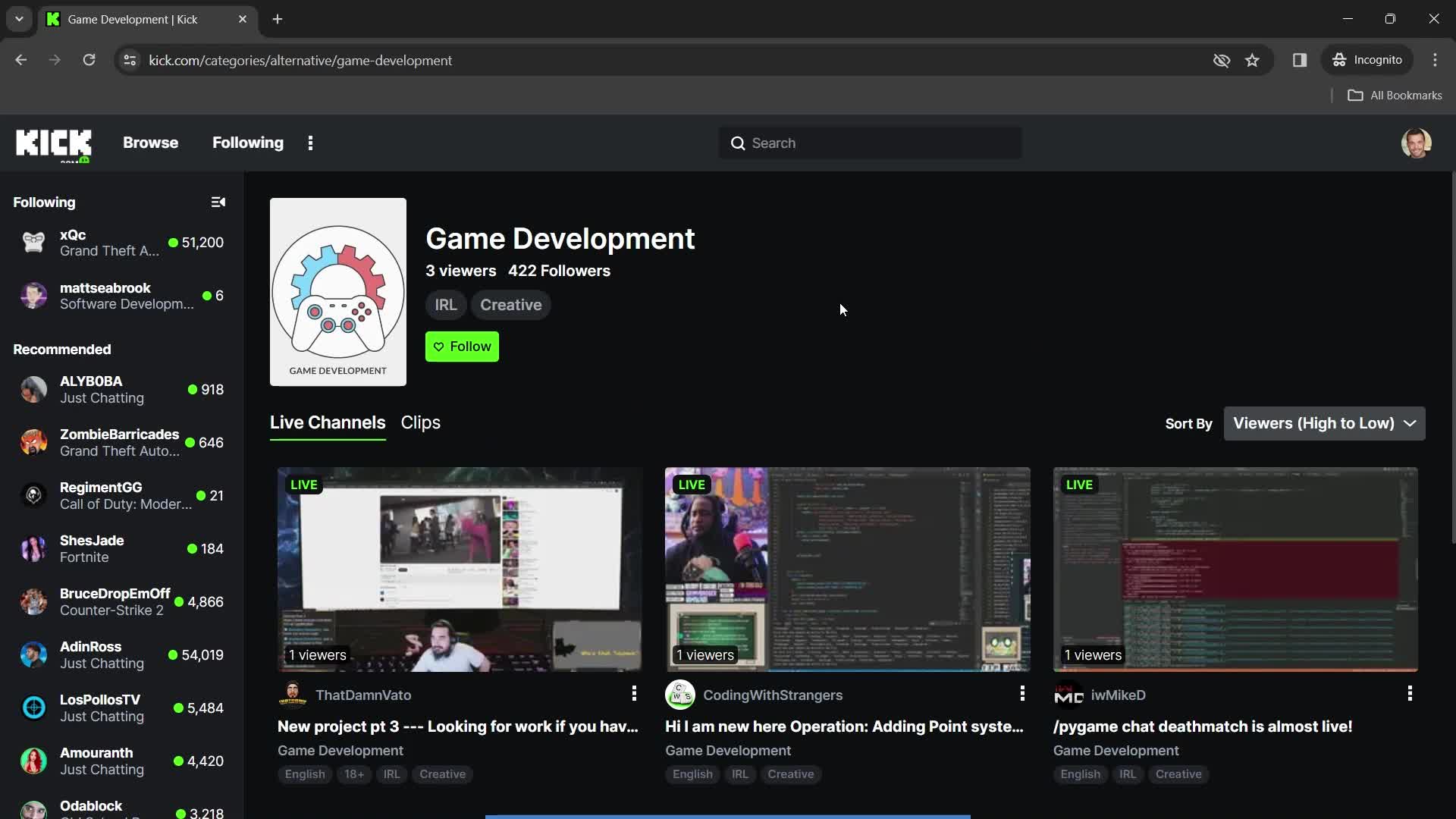Click the AdinRoss channel avatar
This screenshot has height=819, width=1456.
(33, 655)
